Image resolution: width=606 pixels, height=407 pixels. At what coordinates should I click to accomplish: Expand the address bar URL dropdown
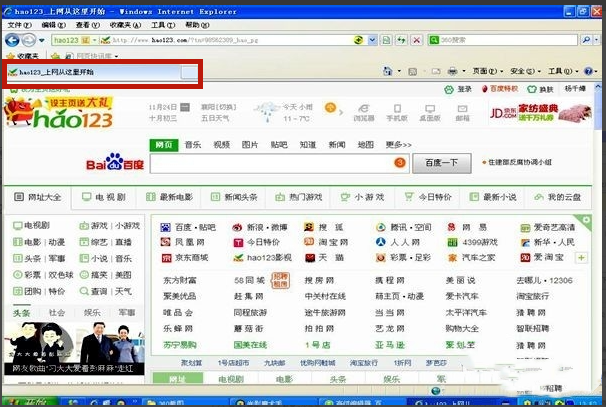[372, 40]
